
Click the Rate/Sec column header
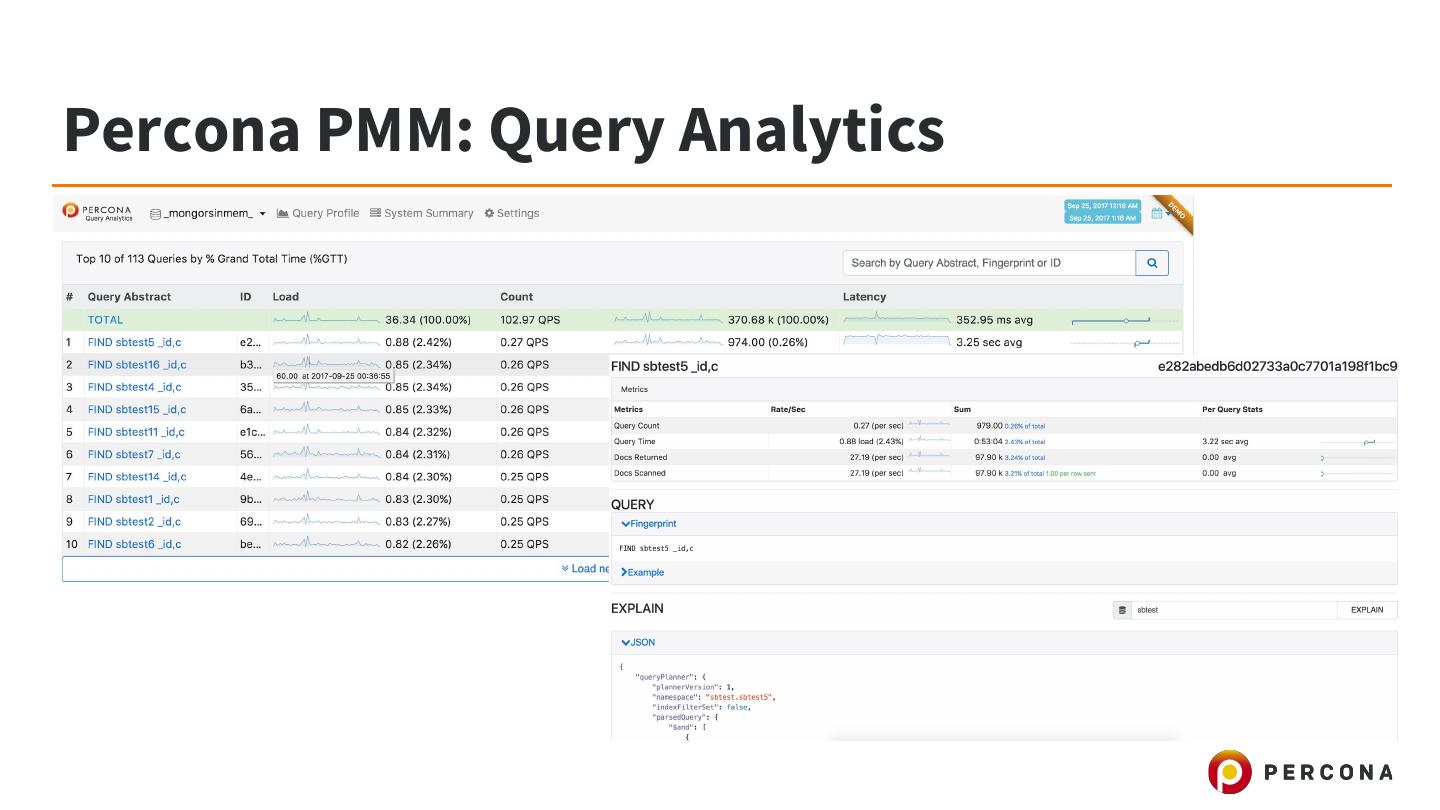point(788,410)
